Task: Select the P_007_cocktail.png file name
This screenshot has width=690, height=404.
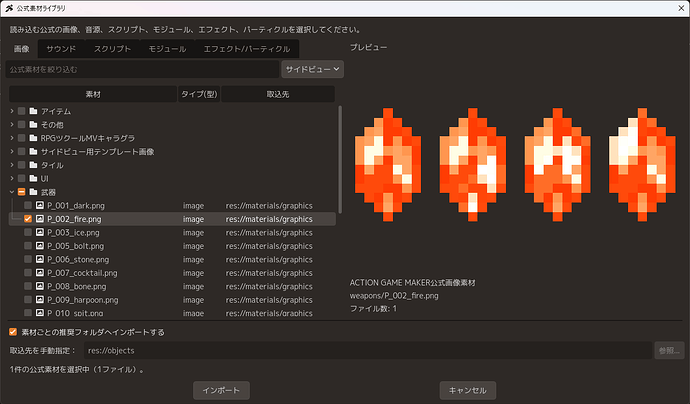Action: click(x=82, y=273)
